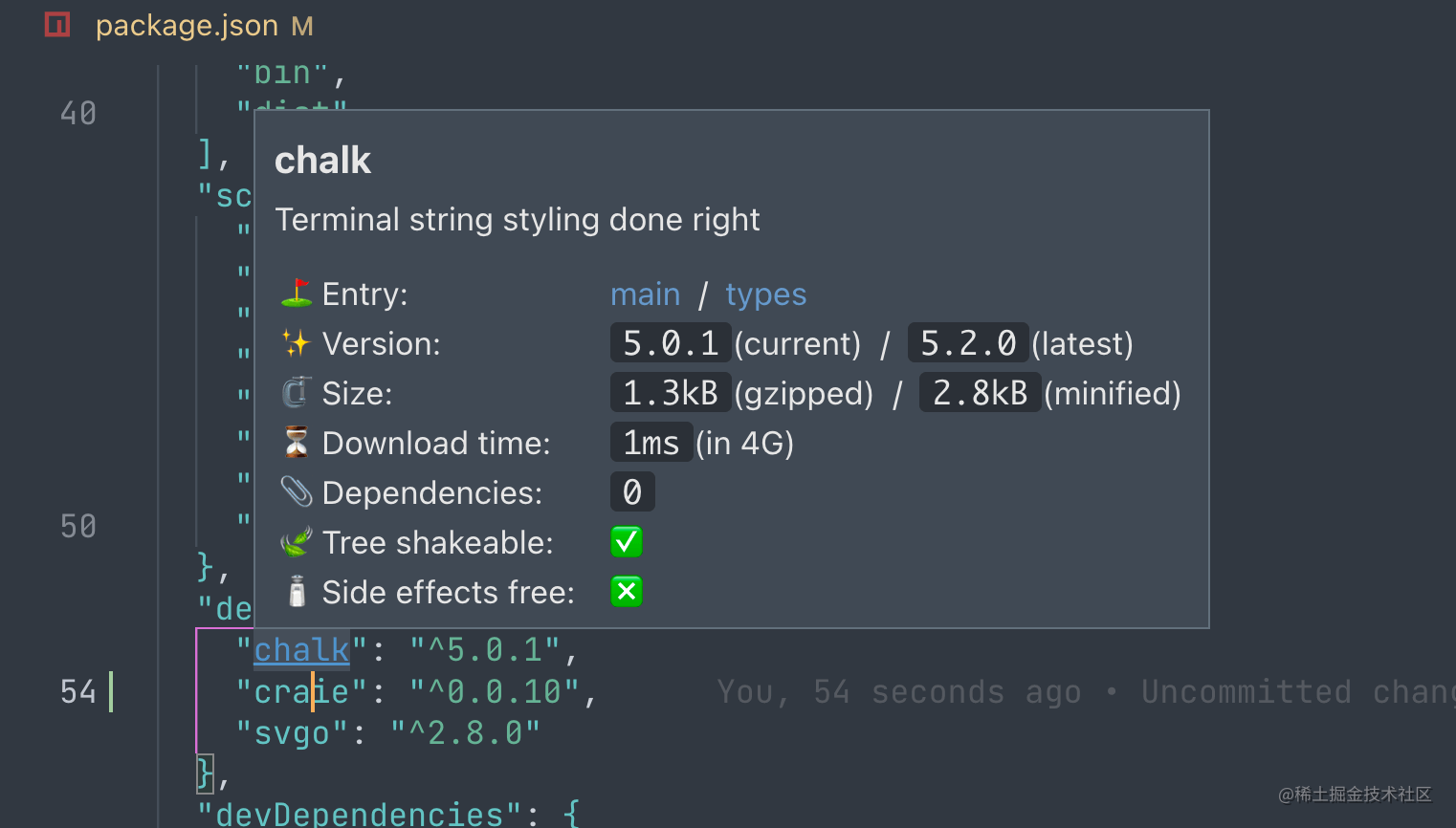The image size is (1456, 828).
Task: Click the sparkle Version icon
Action: click(295, 343)
